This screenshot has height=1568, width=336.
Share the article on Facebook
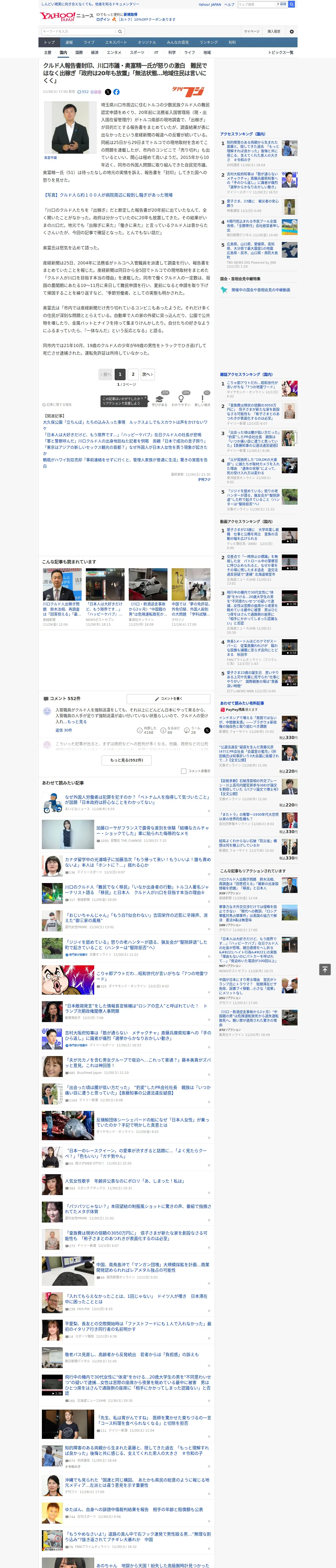pos(116,92)
